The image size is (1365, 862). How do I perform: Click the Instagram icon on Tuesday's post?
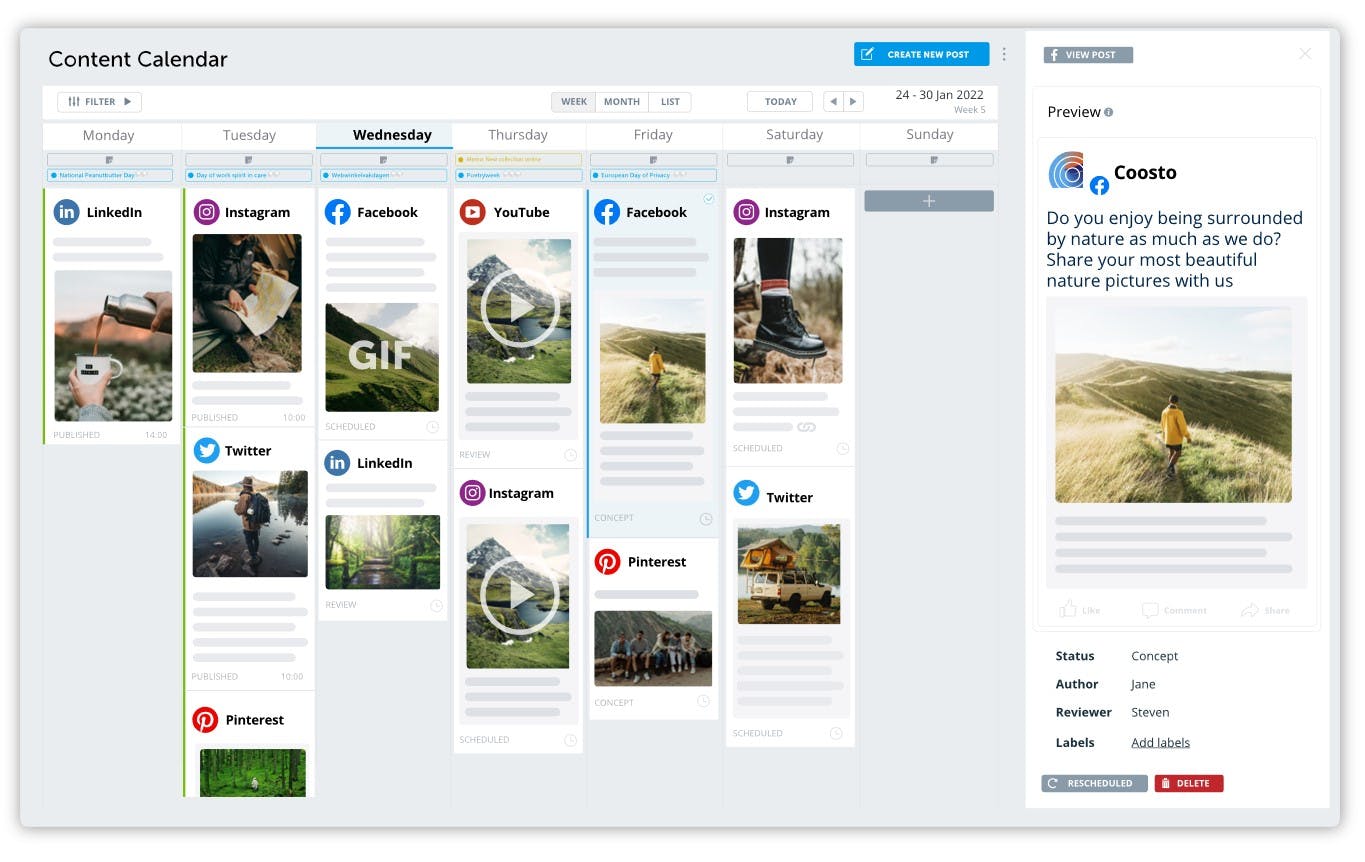(206, 212)
